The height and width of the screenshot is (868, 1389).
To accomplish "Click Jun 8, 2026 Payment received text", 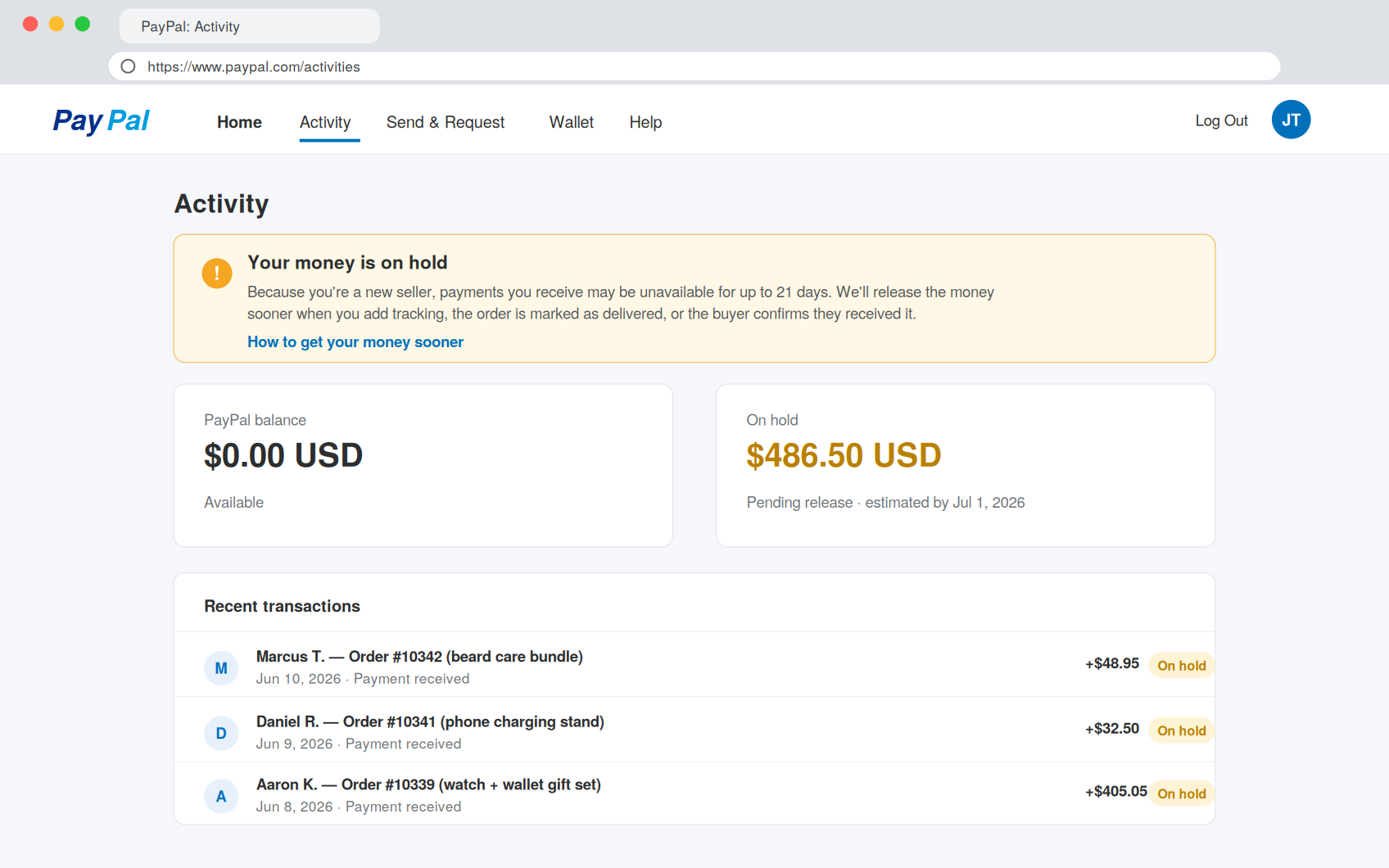I will (x=359, y=807).
